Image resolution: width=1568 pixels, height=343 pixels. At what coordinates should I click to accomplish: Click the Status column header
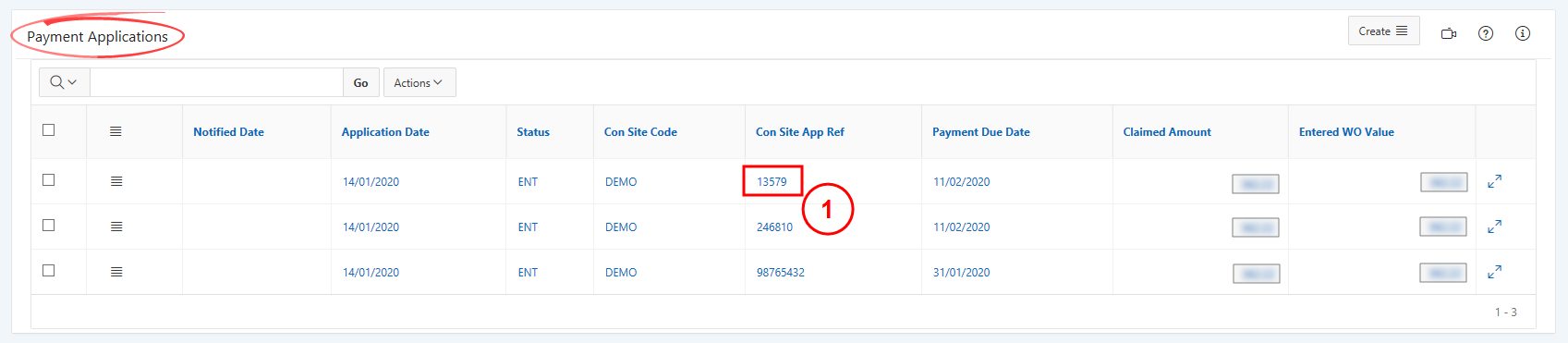[533, 132]
